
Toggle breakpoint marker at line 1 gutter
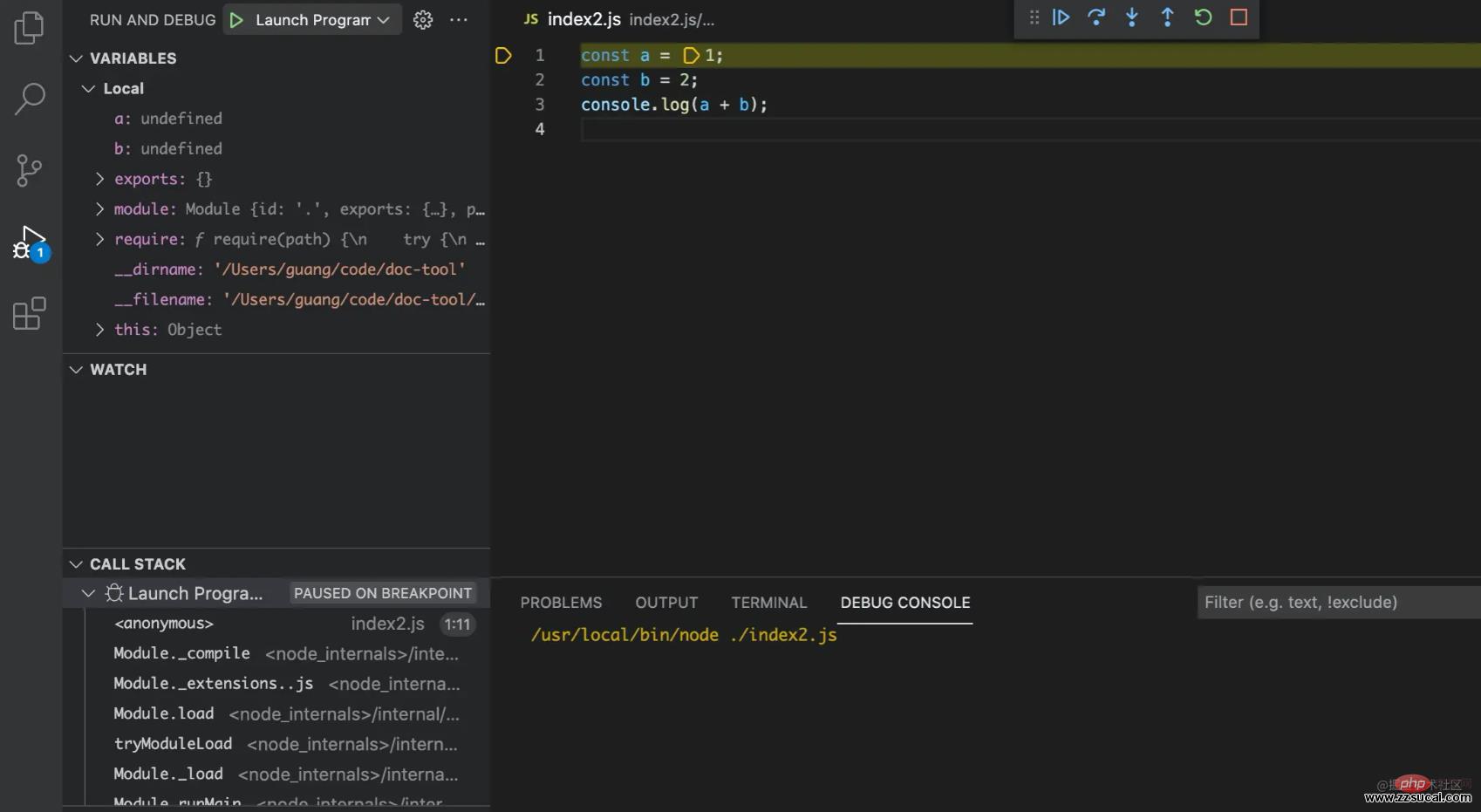pyautogui.click(x=503, y=56)
